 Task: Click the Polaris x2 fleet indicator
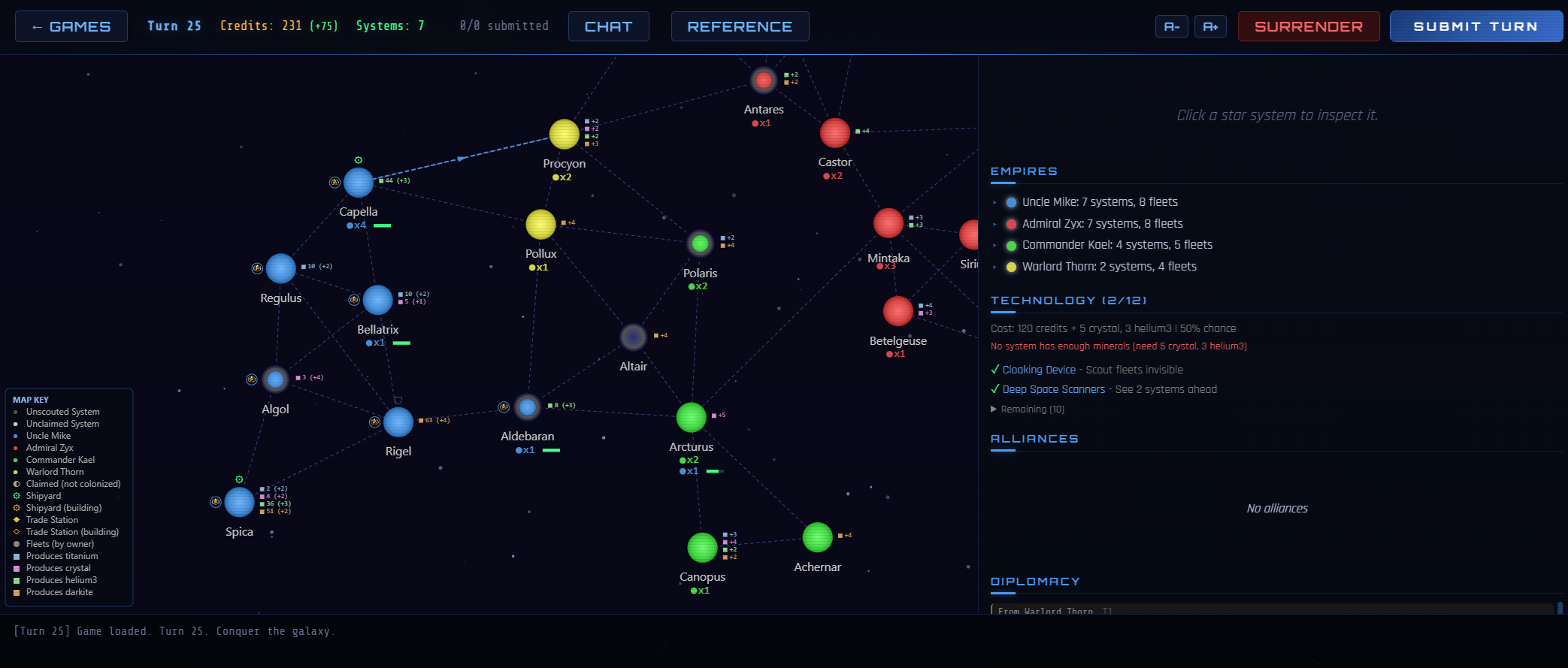point(698,286)
